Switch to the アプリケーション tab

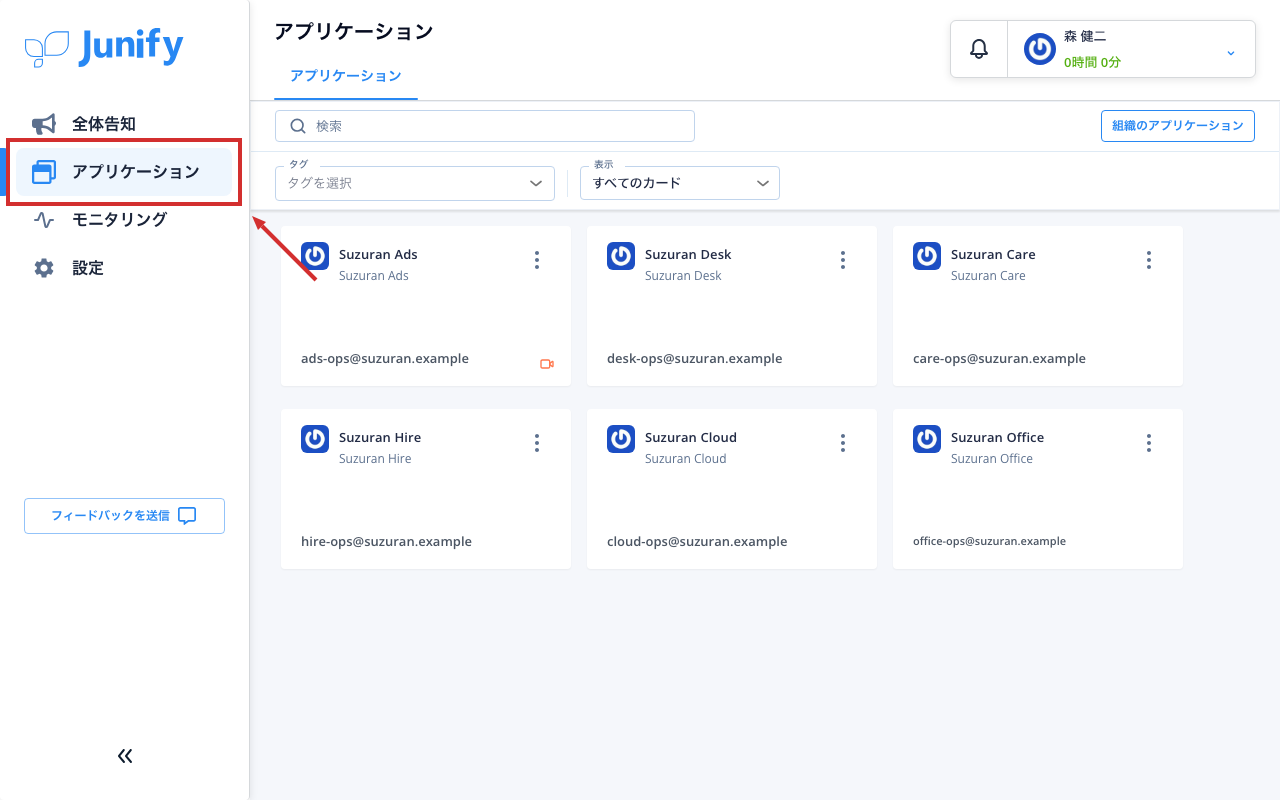point(346,76)
